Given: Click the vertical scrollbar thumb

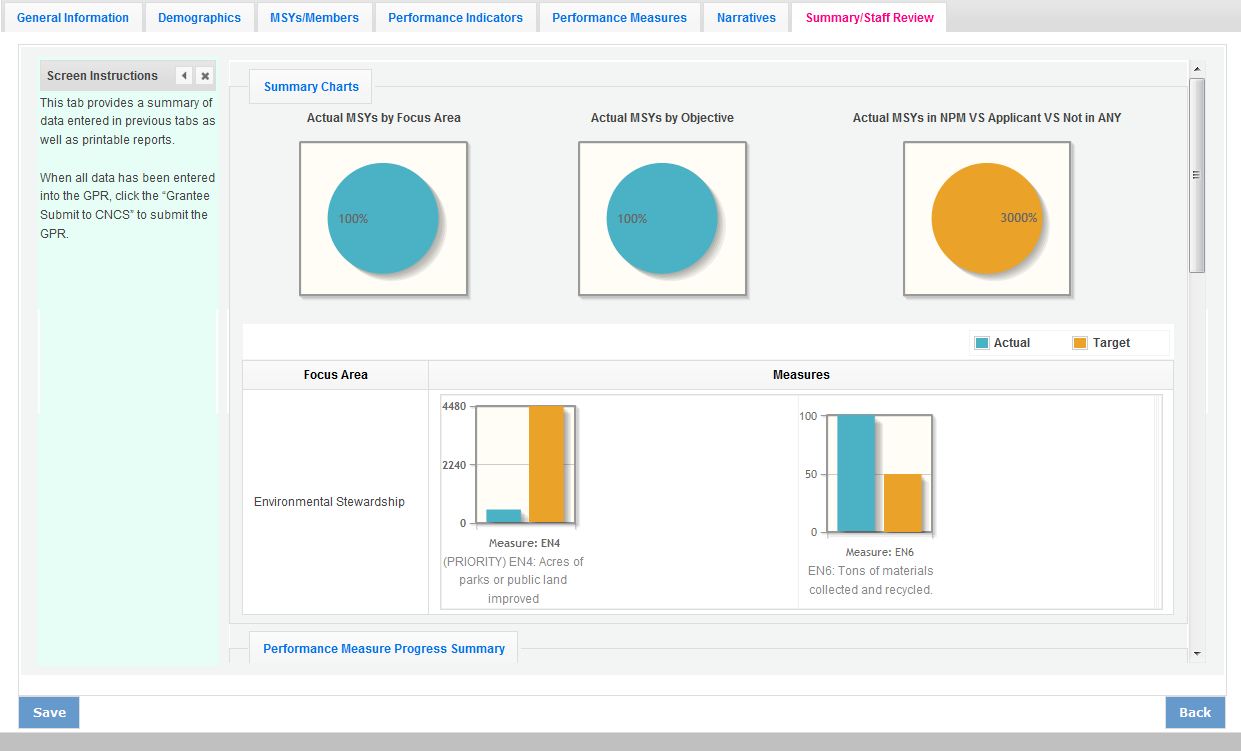Looking at the screenshot, I should pos(1197,175).
